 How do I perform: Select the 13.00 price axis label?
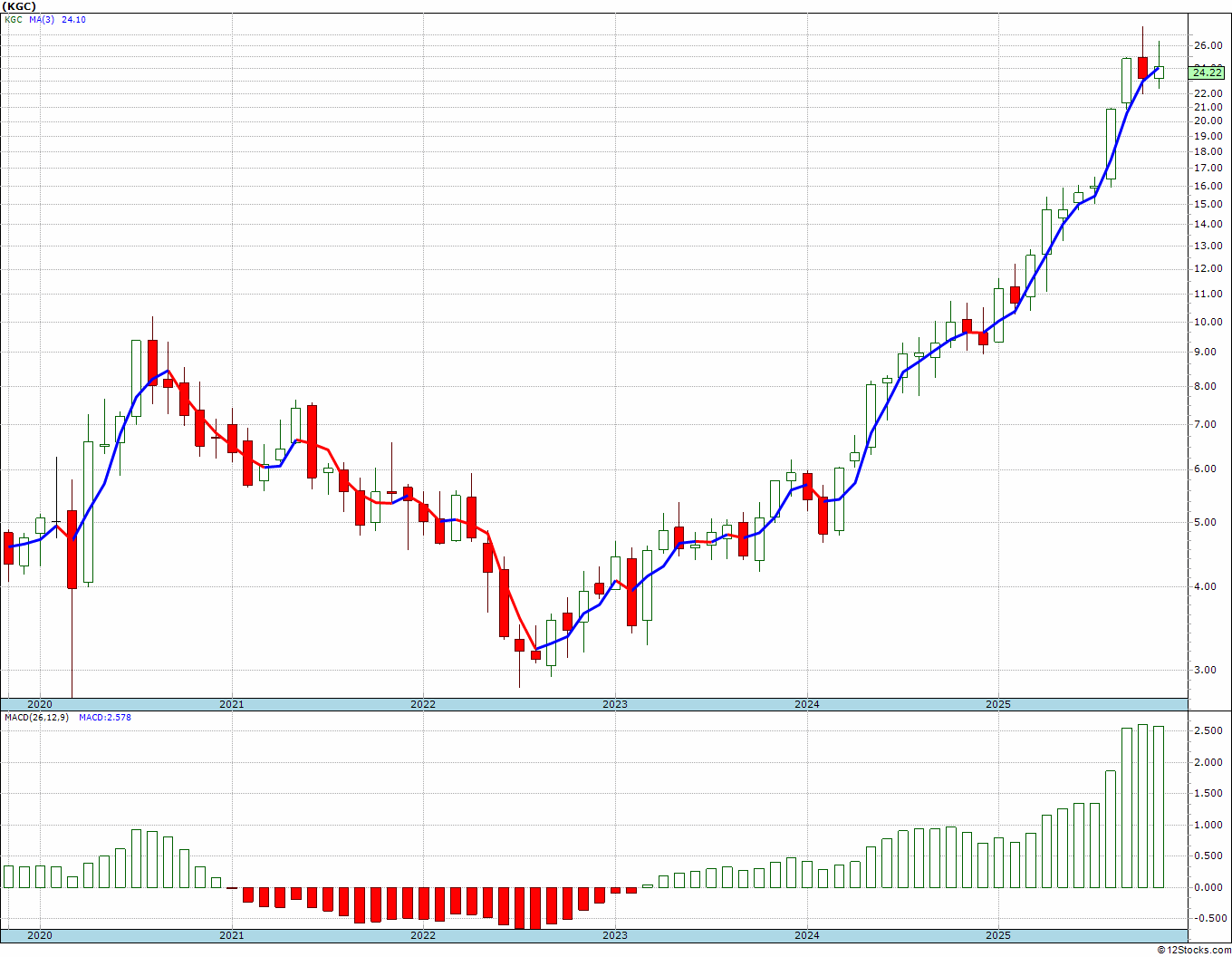click(x=1207, y=246)
